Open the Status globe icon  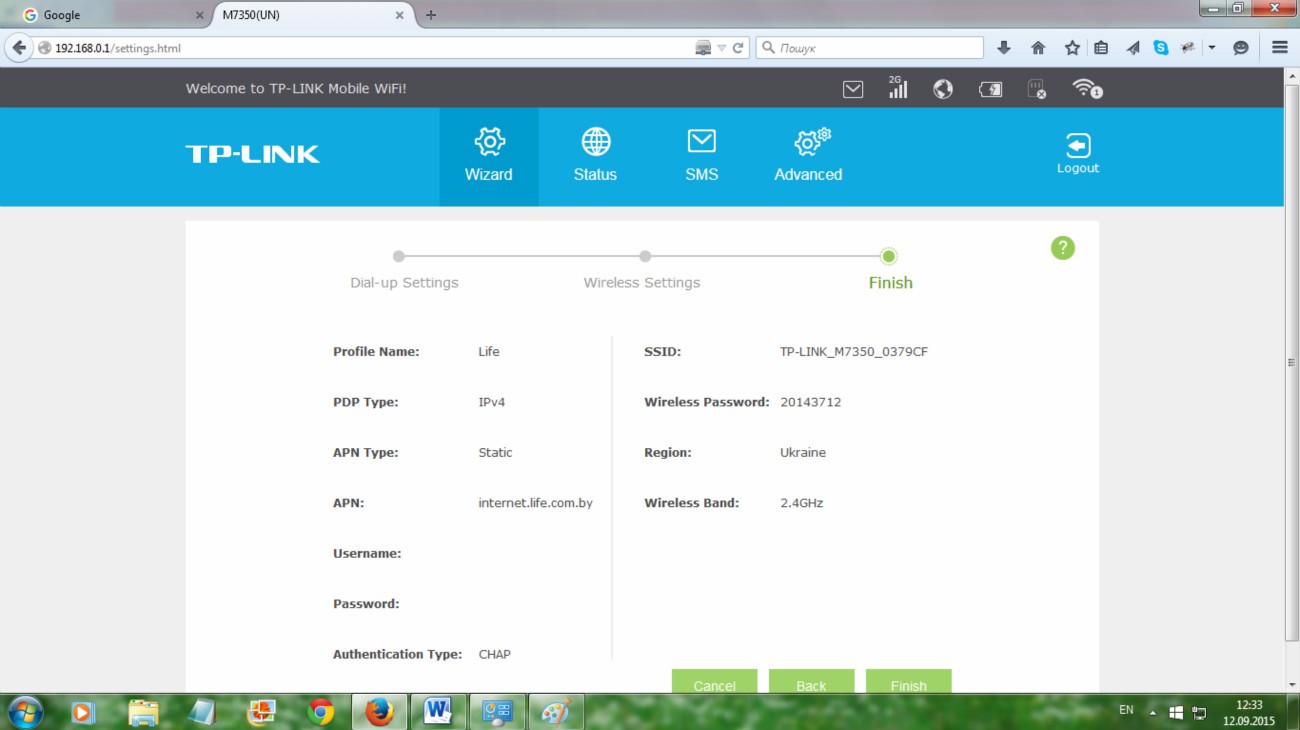[595, 142]
